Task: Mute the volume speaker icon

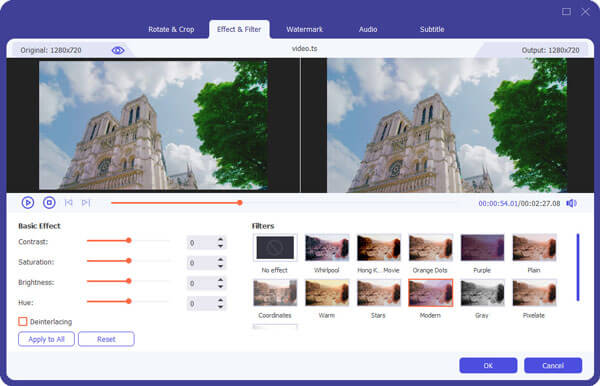Action: click(x=571, y=203)
